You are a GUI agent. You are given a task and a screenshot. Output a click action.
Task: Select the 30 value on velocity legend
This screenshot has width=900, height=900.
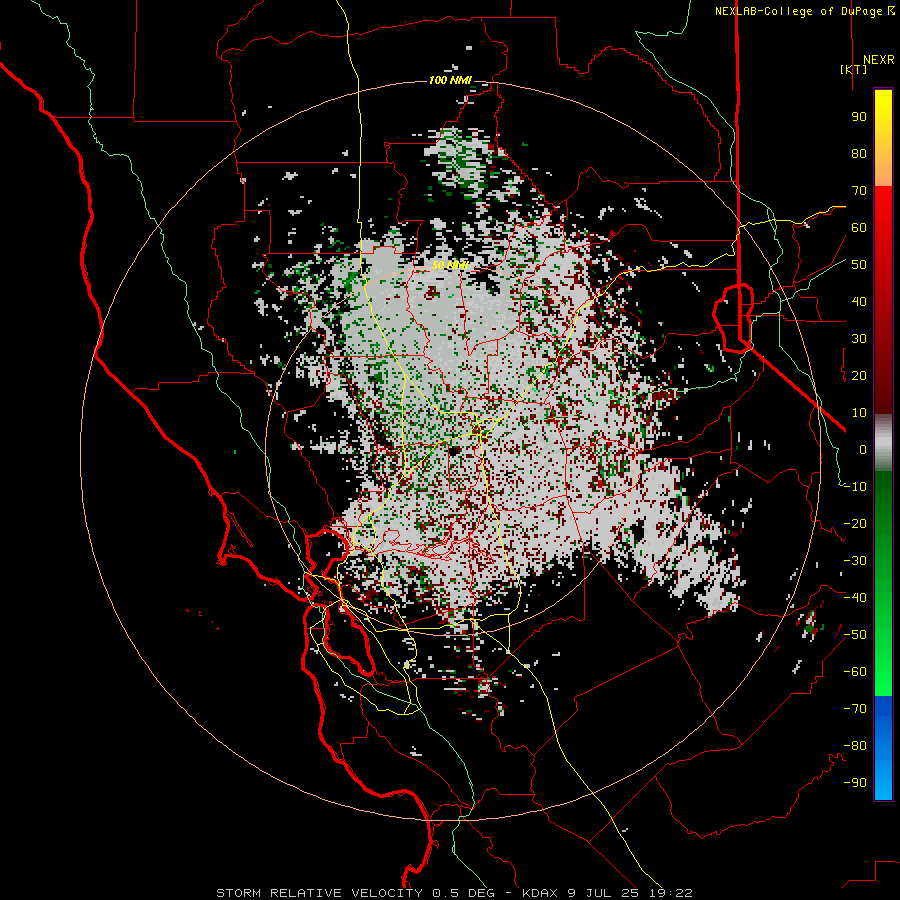coord(859,339)
